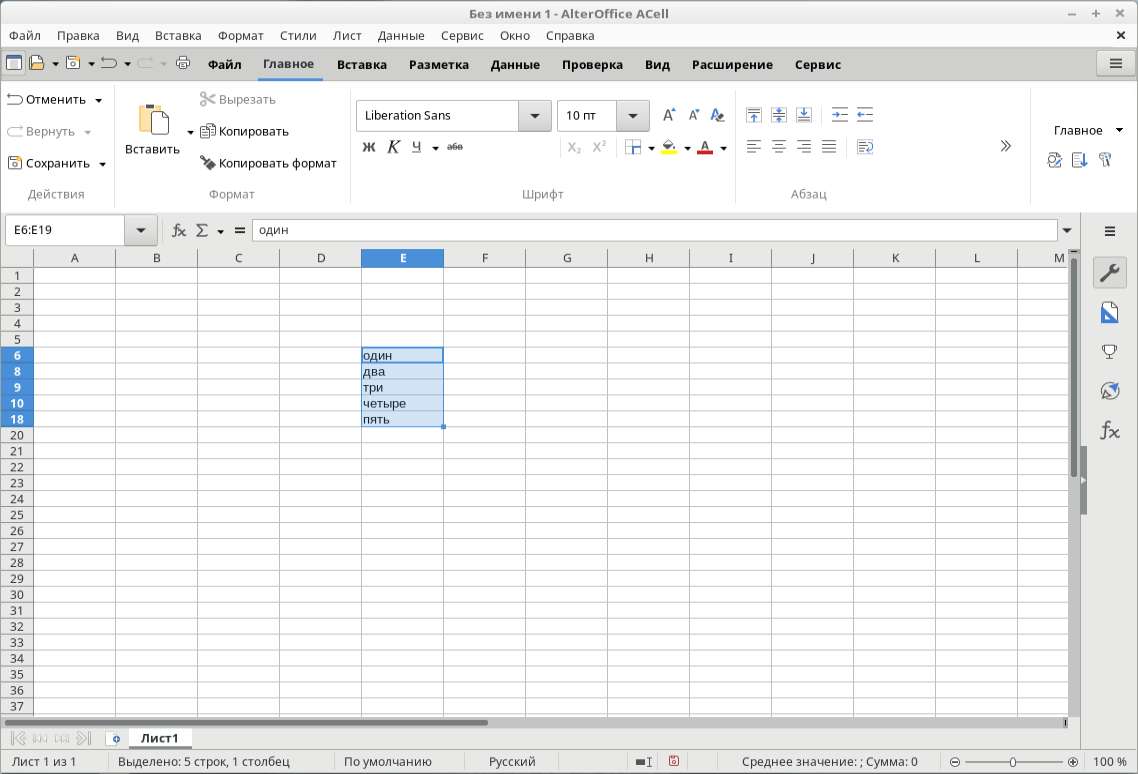Click the Копировать формат button
The height and width of the screenshot is (774, 1138).
coord(268,163)
